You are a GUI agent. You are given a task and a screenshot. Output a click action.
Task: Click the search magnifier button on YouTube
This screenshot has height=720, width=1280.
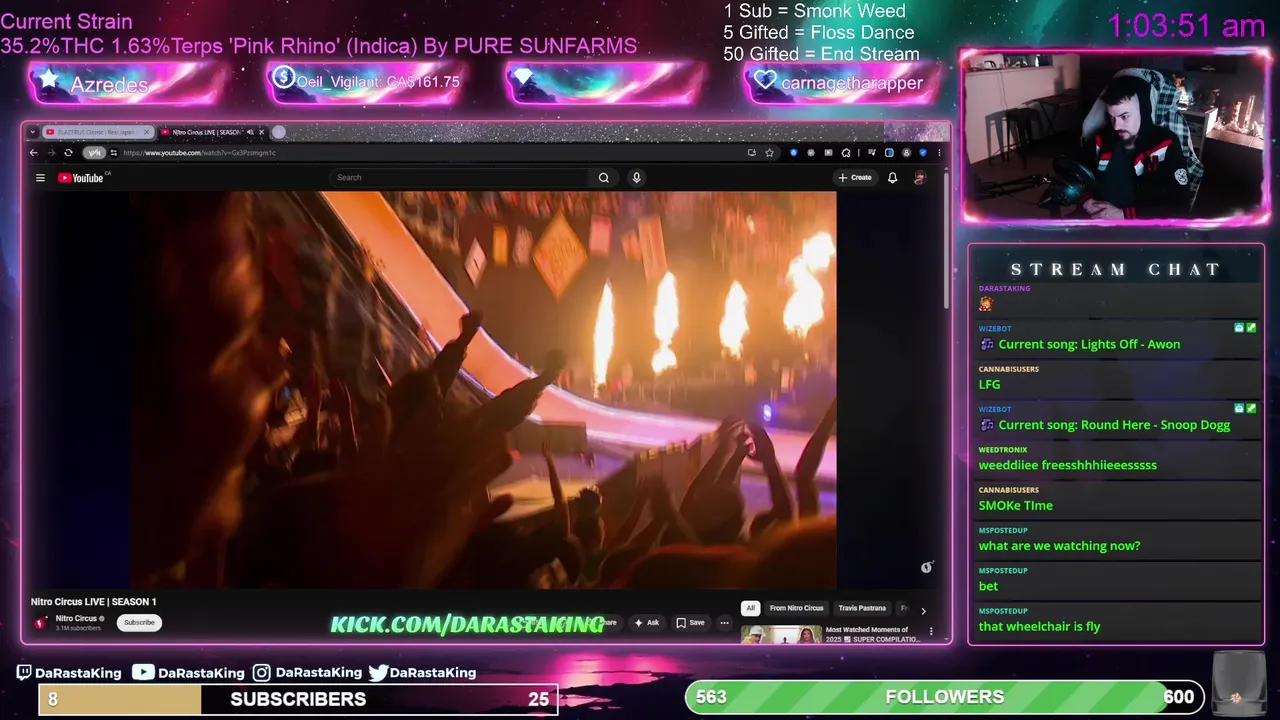click(603, 178)
